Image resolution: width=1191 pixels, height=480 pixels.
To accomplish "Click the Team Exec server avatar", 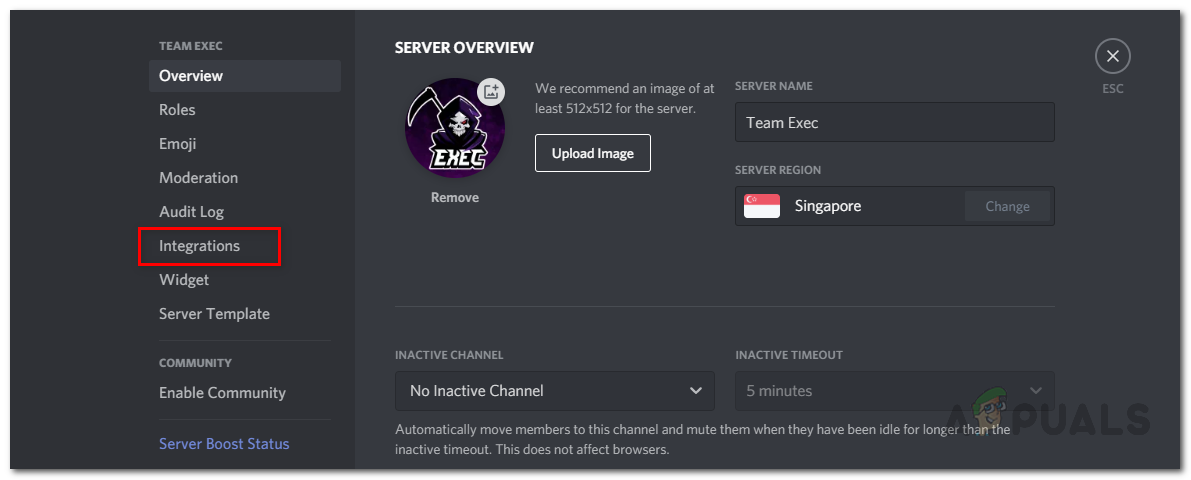I will click(452, 130).
